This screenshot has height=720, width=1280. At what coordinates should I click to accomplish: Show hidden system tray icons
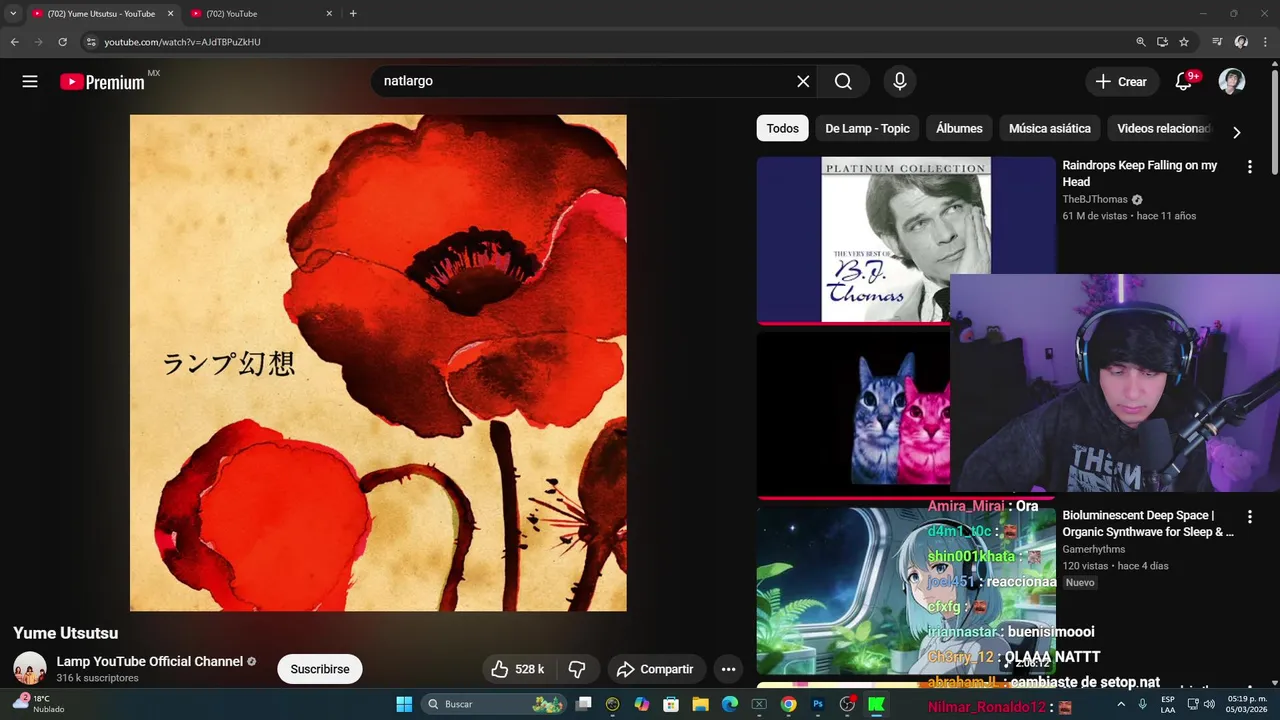1120,704
